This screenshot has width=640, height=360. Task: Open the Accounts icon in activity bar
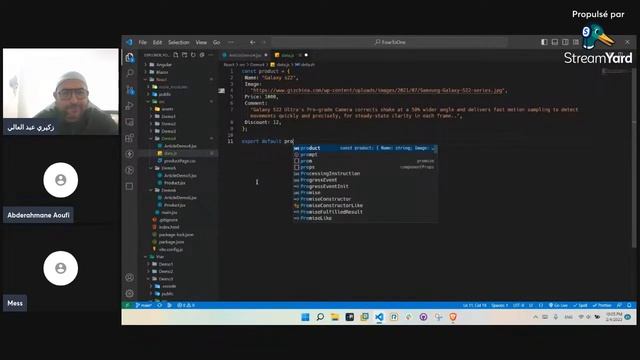(x=130, y=278)
